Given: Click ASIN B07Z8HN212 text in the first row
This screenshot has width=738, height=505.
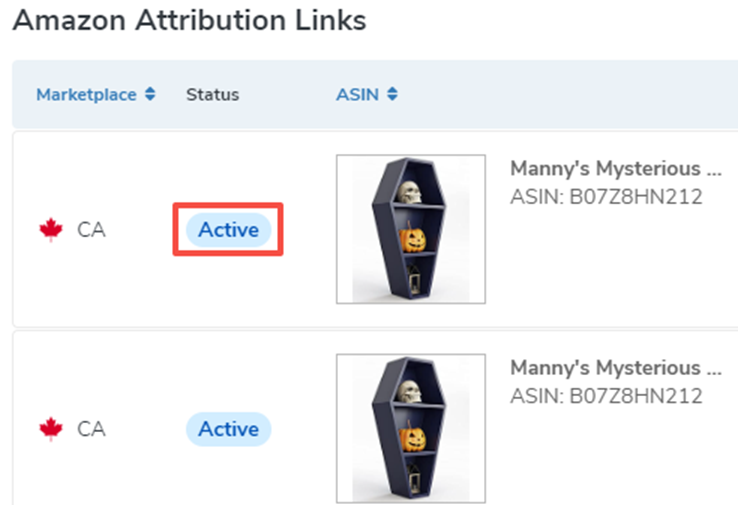Looking at the screenshot, I should (606, 197).
